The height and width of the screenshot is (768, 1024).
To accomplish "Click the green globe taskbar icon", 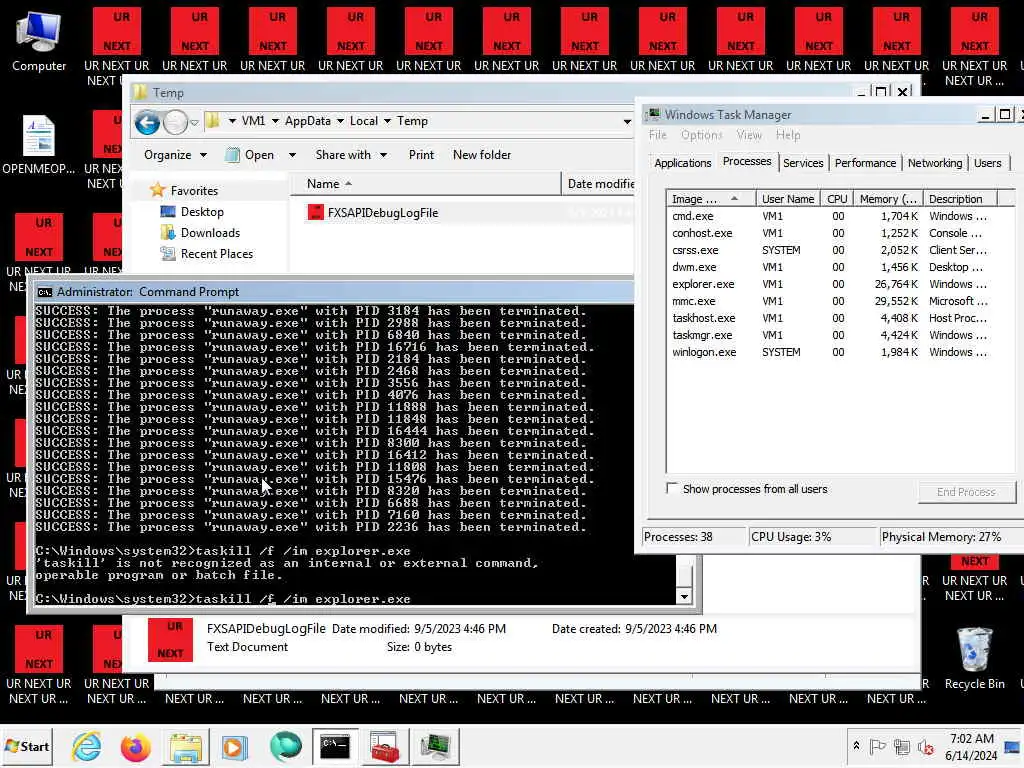I will coord(285,746).
